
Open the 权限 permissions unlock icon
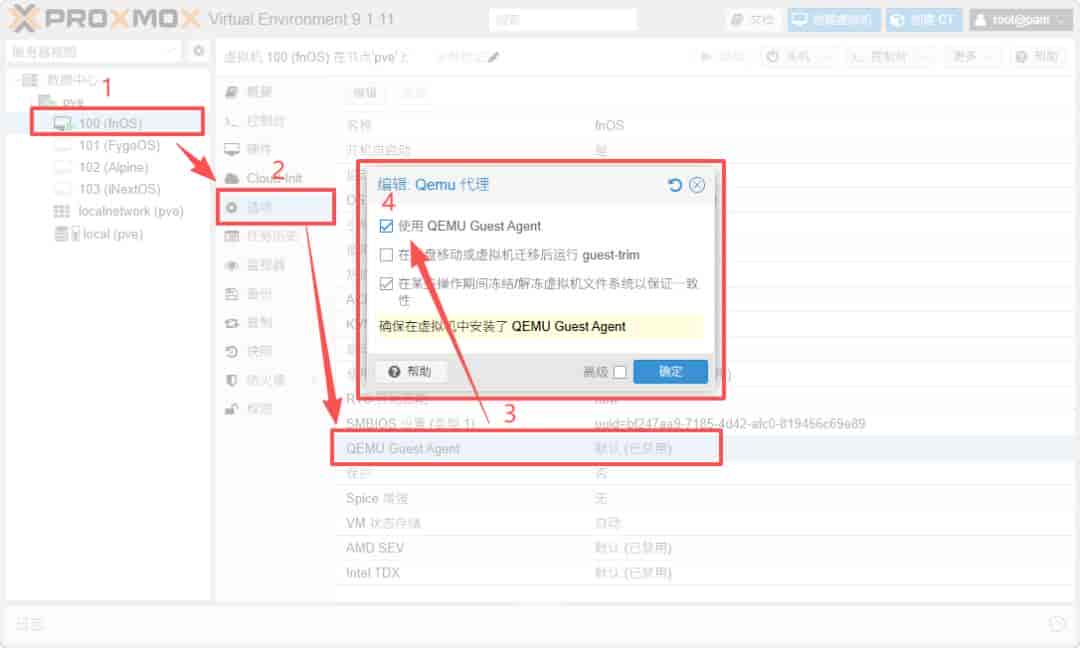231,409
